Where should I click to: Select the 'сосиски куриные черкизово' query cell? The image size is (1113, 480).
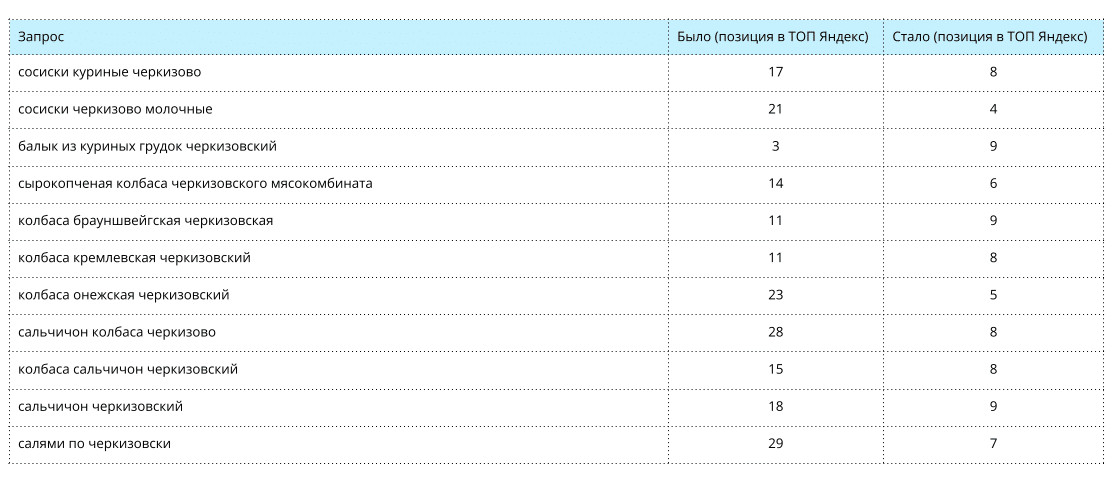116,72
